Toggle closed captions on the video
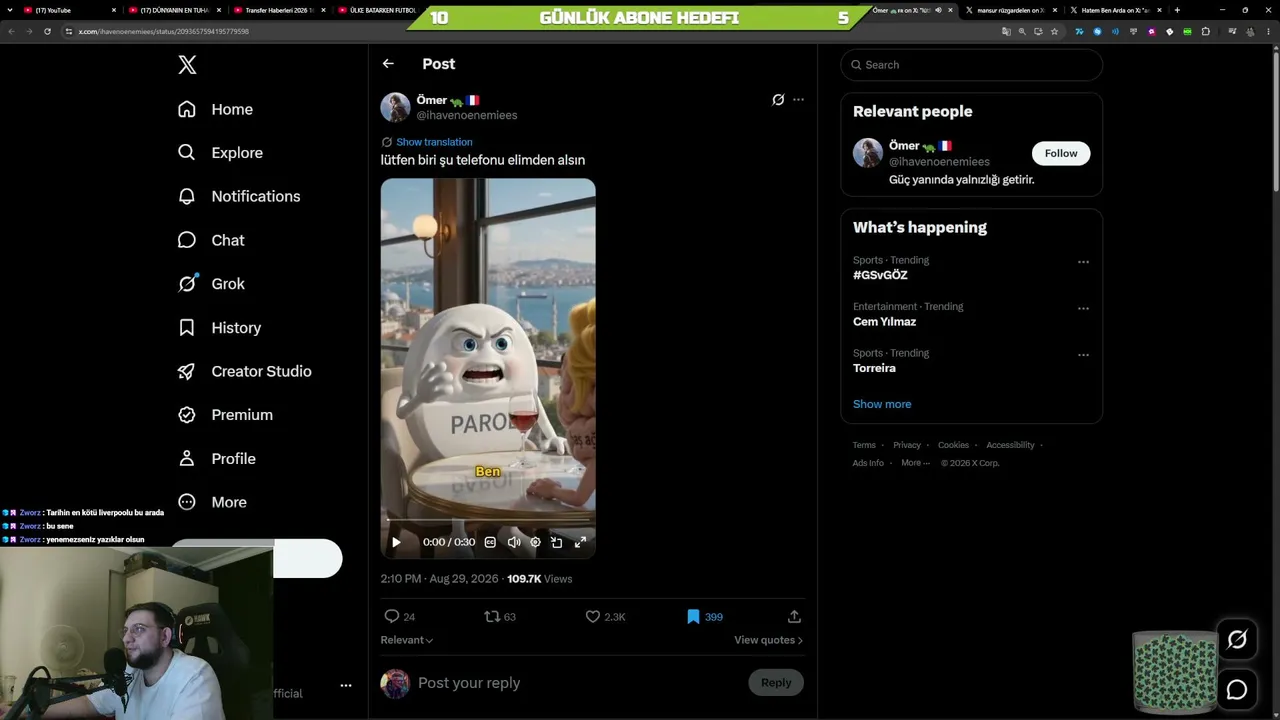The width and height of the screenshot is (1280, 720). [x=490, y=542]
